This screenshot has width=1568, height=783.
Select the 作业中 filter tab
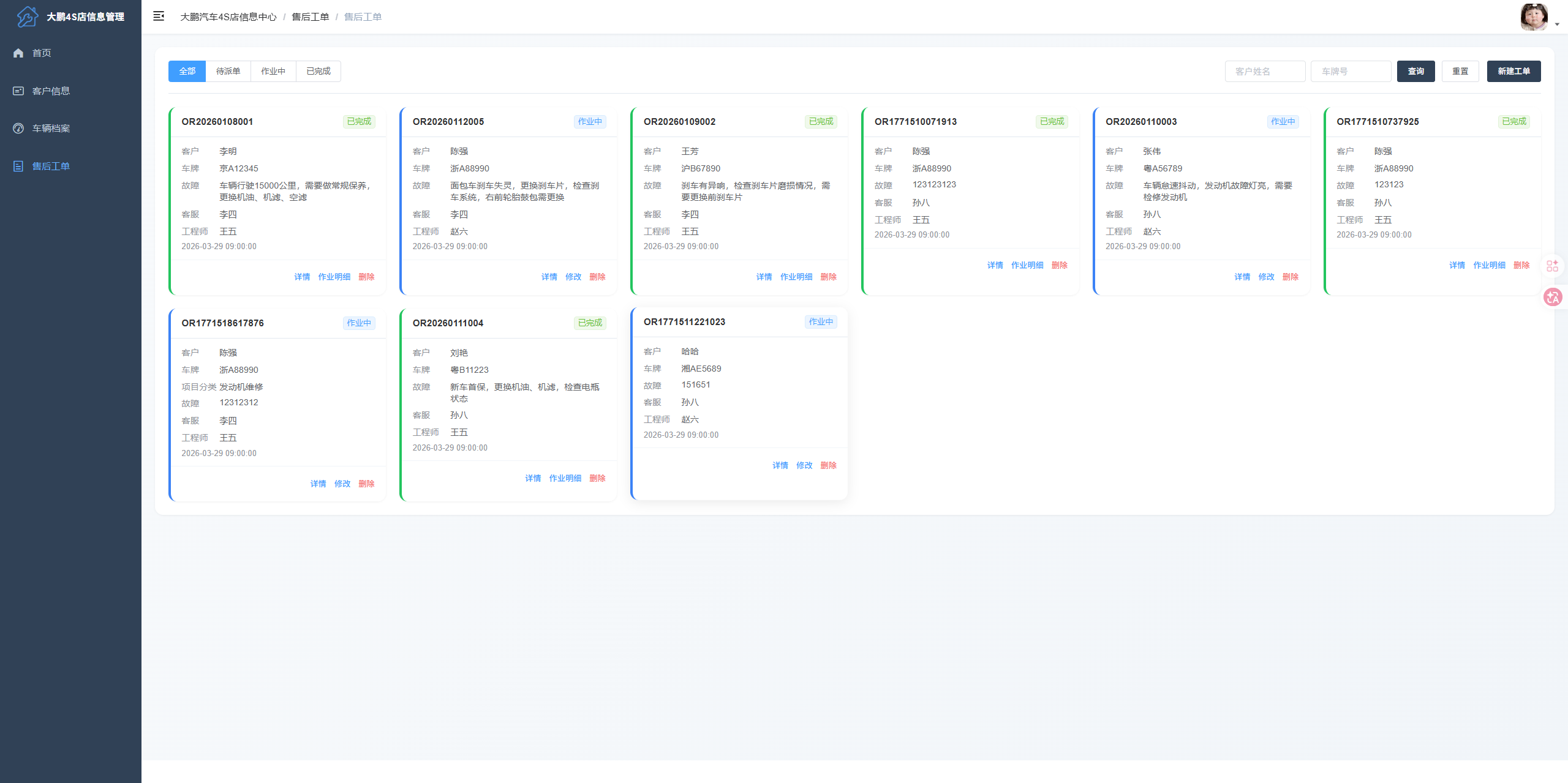point(273,72)
